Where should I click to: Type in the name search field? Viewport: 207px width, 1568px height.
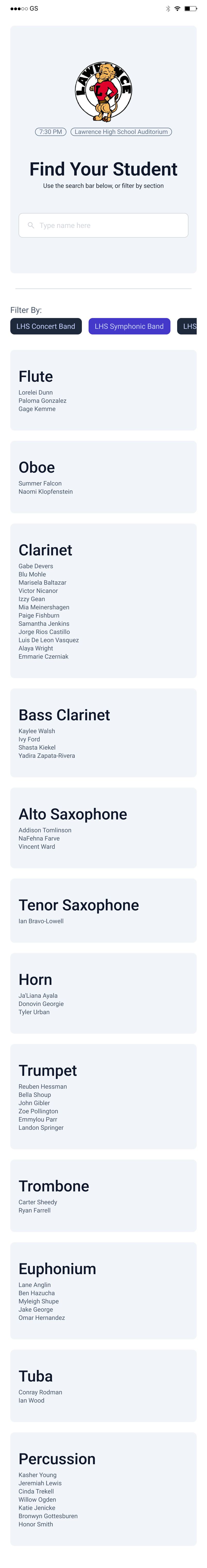pyautogui.click(x=110, y=225)
